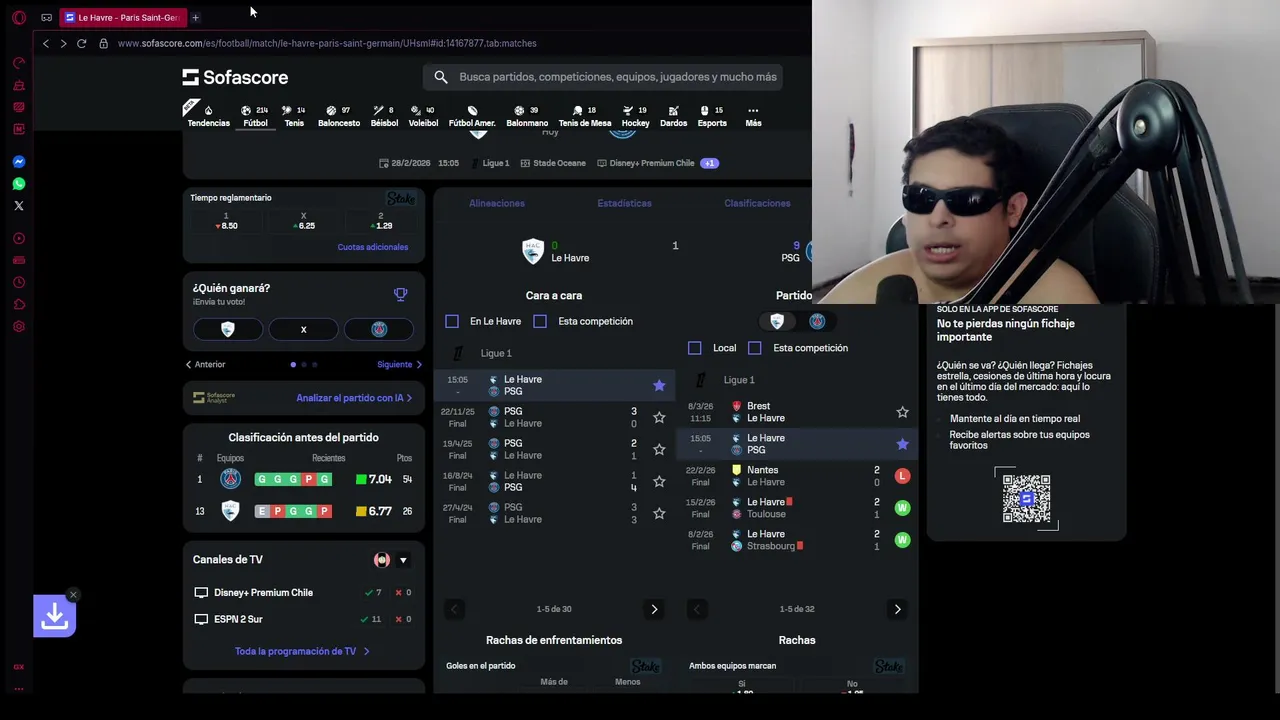Toggle the Local checkbox
Screen dimensions: 1280x720
point(695,348)
